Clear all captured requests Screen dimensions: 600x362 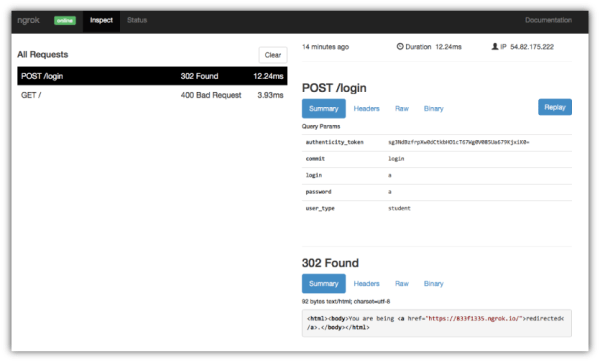point(273,55)
